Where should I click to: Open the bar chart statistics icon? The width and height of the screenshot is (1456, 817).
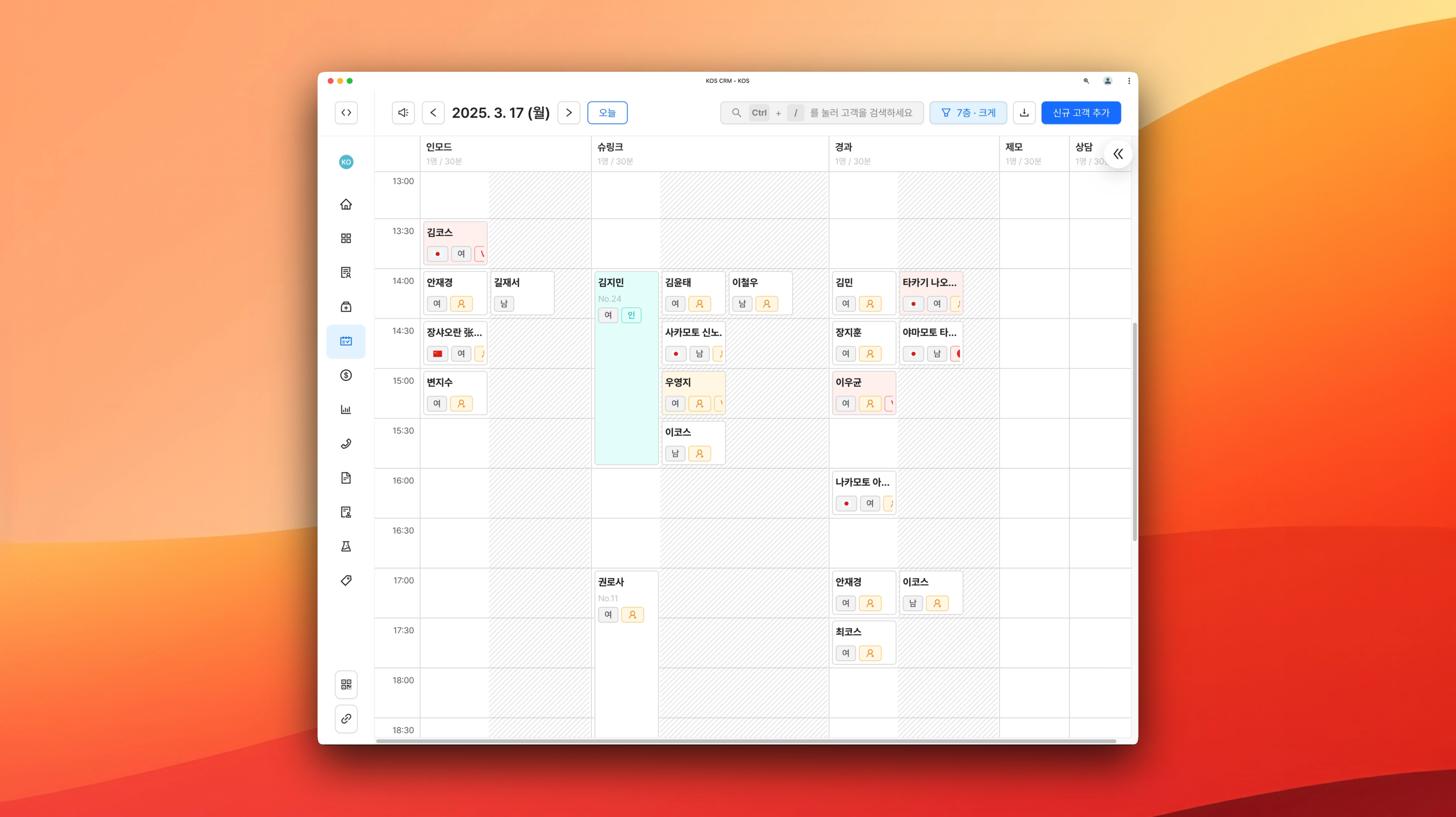pos(346,409)
